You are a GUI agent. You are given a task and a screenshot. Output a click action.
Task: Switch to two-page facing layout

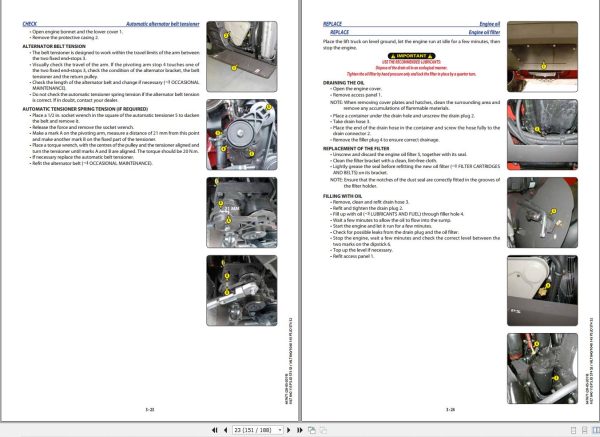(596, 430)
